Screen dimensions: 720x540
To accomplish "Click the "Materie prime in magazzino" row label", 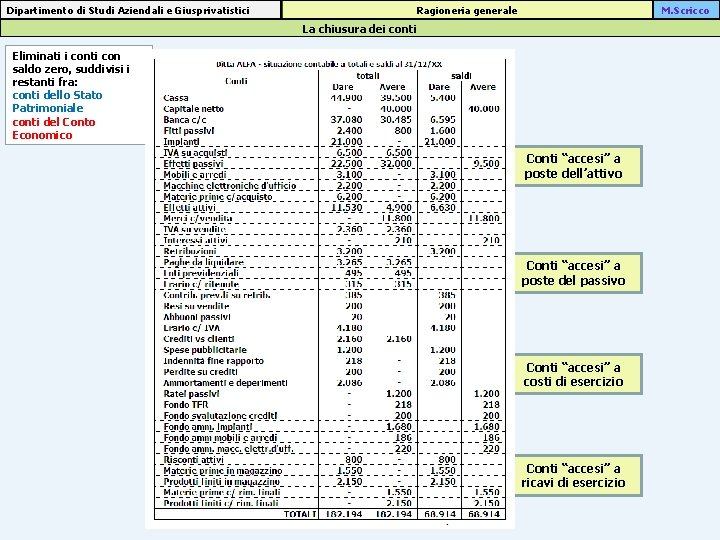I will pos(223,471).
